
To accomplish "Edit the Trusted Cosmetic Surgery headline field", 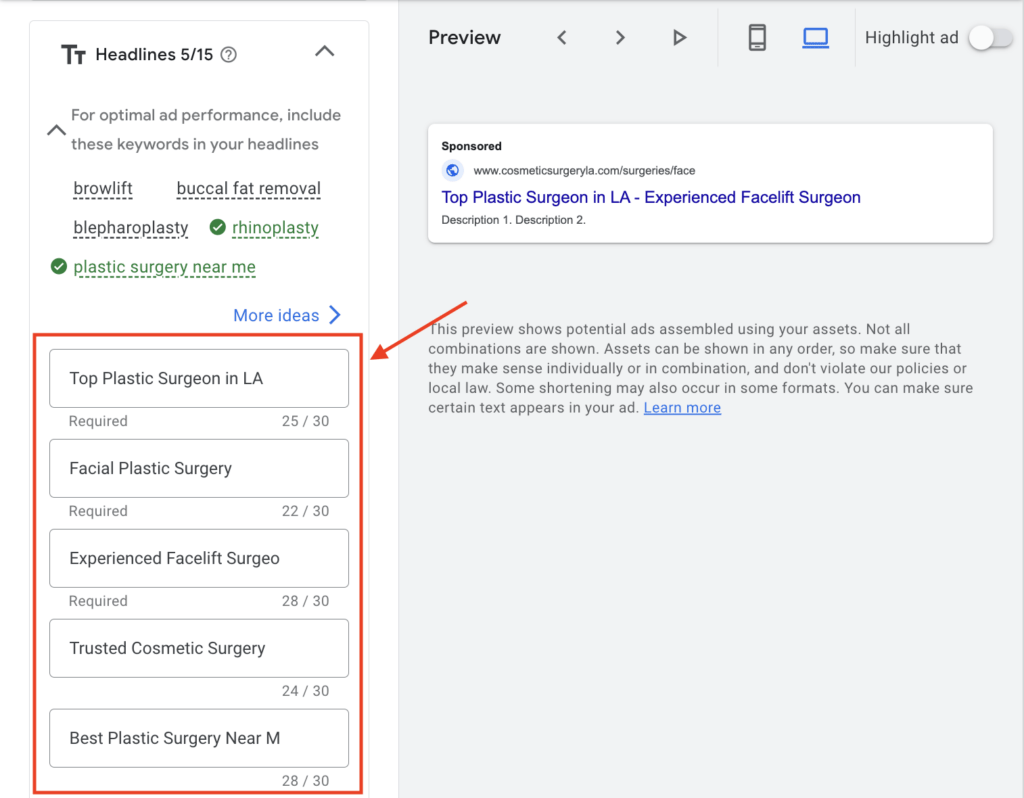I will click(x=199, y=648).
